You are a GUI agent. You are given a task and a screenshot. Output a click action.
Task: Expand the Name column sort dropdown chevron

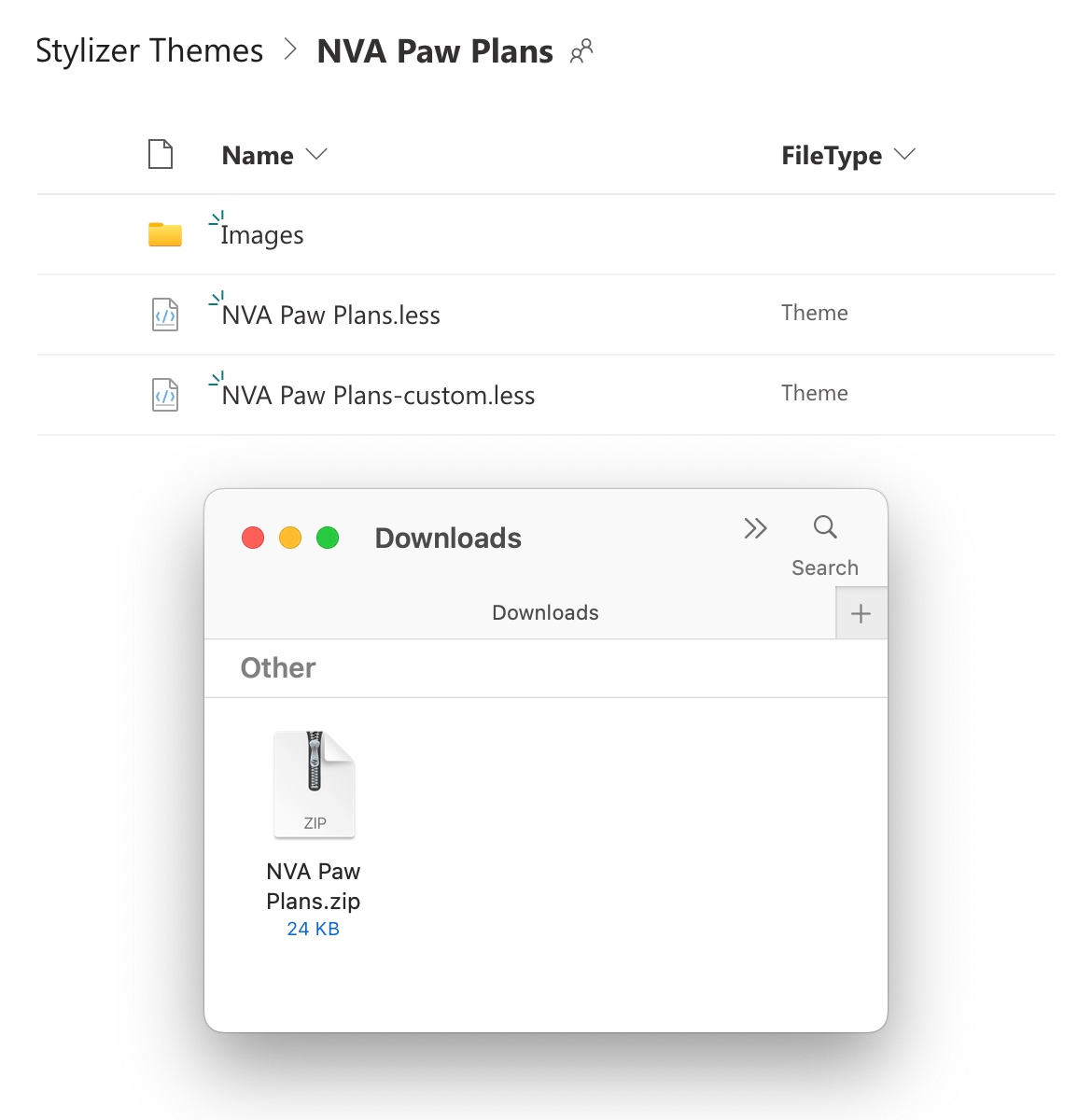pos(317,154)
